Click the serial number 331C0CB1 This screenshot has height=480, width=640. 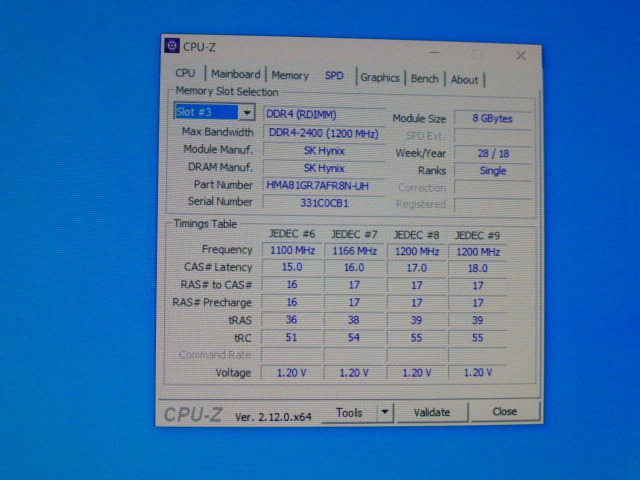coord(324,203)
